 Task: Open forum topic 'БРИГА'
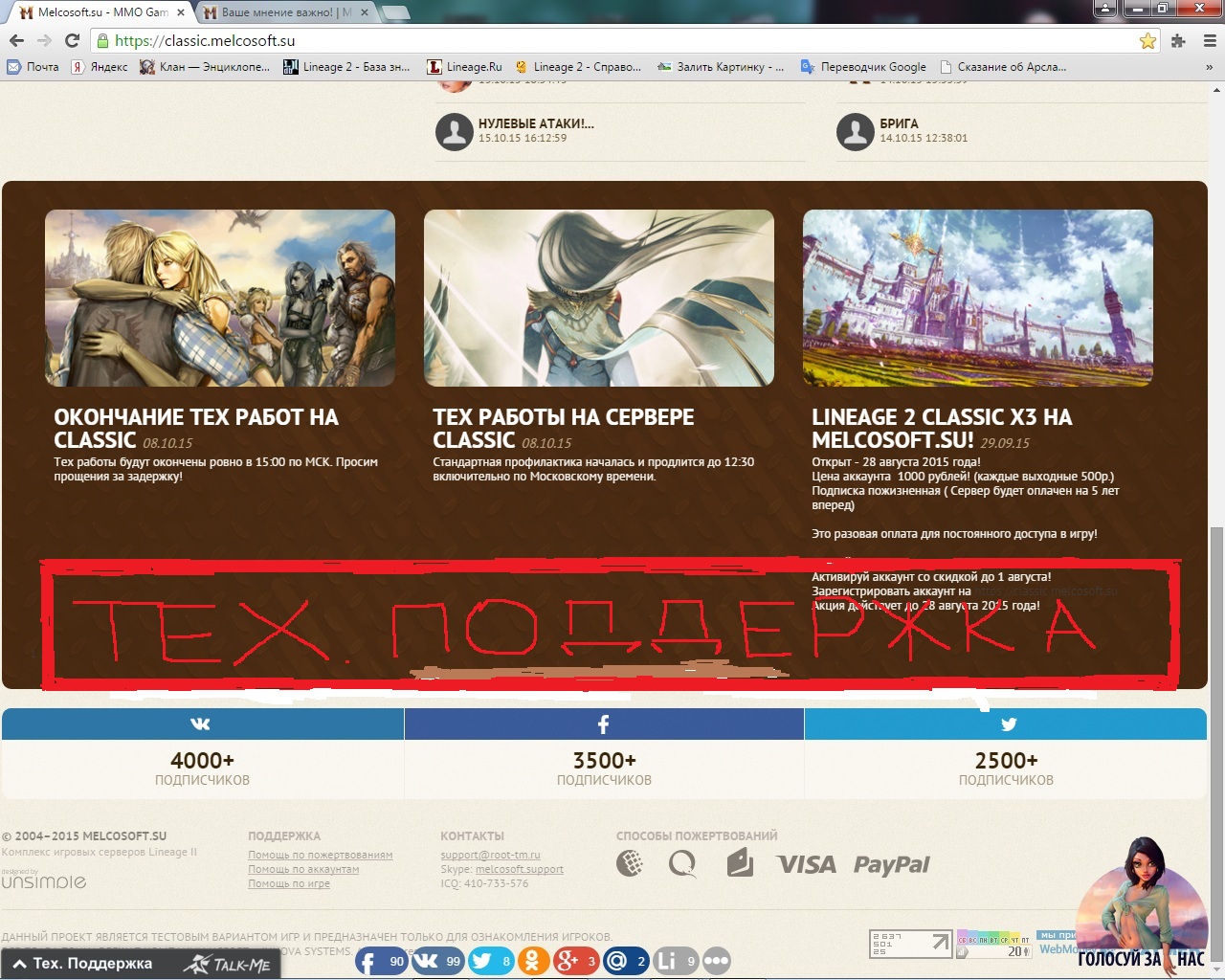click(899, 123)
